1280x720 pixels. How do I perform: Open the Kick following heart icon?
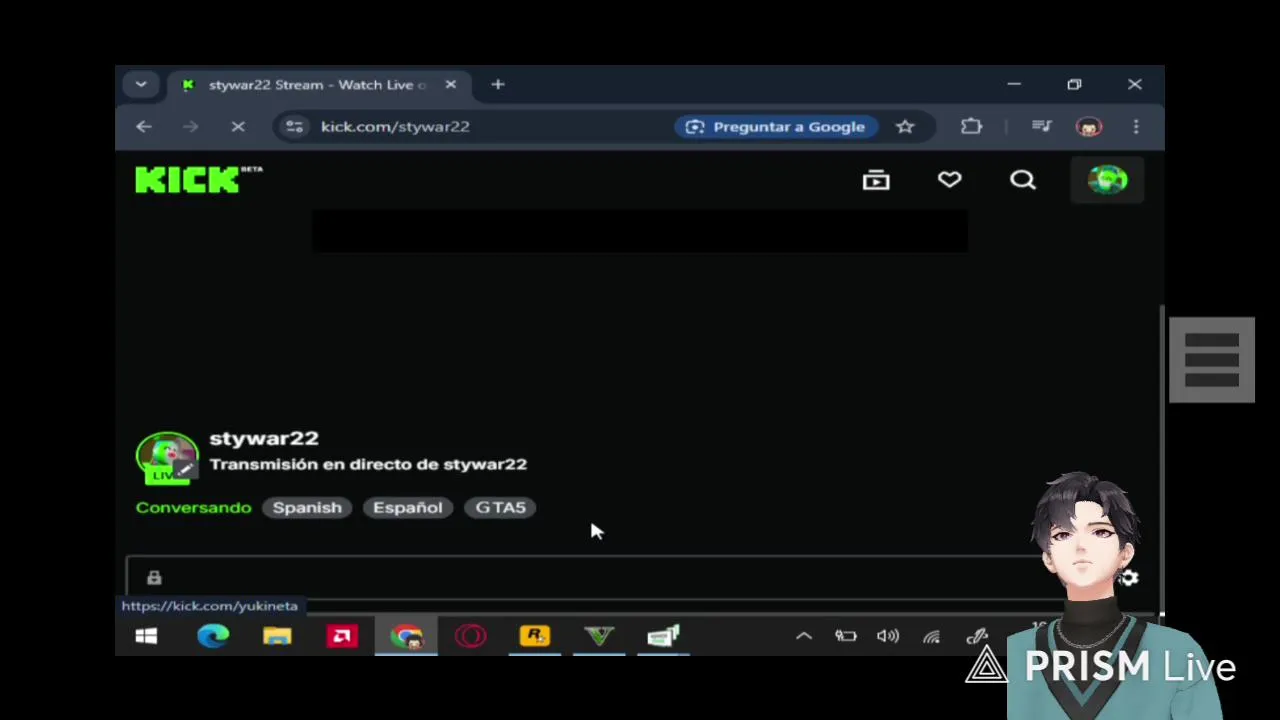[949, 180]
